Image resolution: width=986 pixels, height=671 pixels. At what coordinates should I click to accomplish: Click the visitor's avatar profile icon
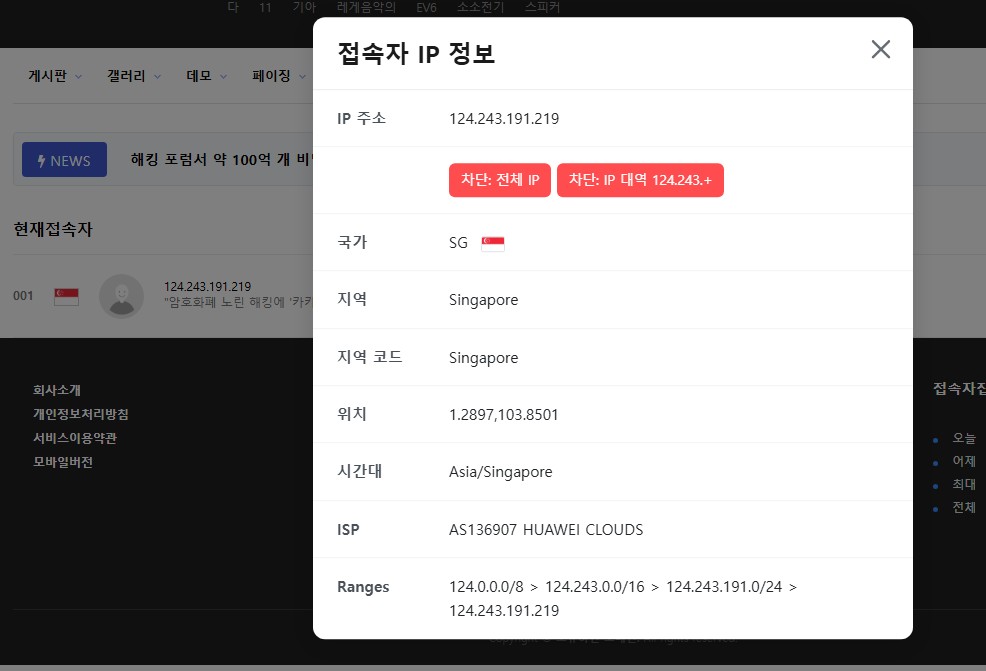(x=122, y=296)
